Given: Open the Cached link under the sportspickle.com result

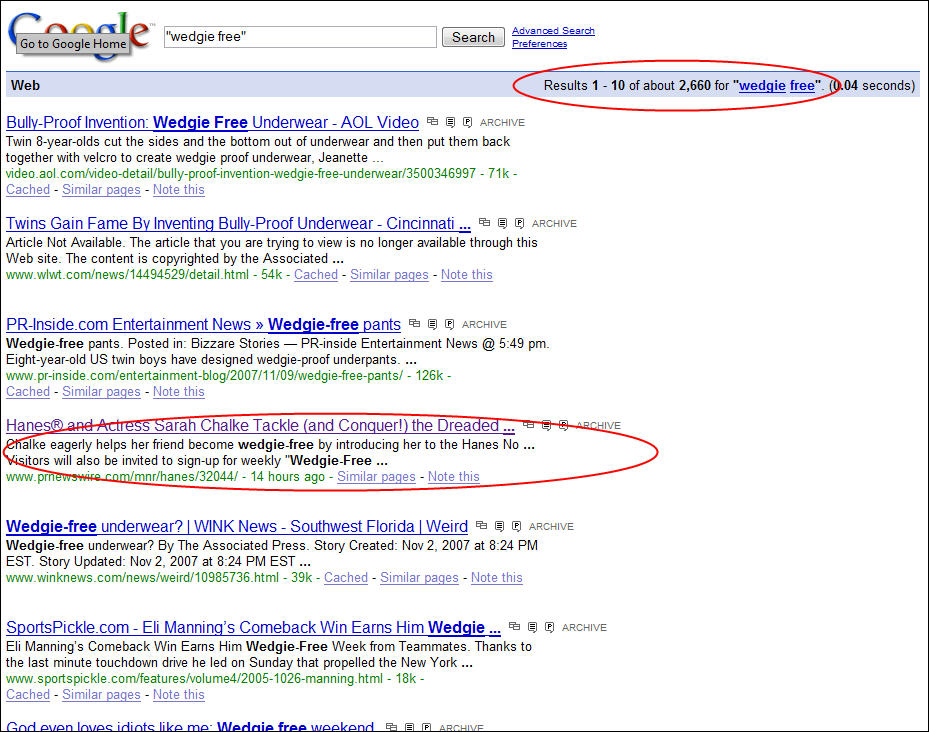Looking at the screenshot, I should [28, 695].
